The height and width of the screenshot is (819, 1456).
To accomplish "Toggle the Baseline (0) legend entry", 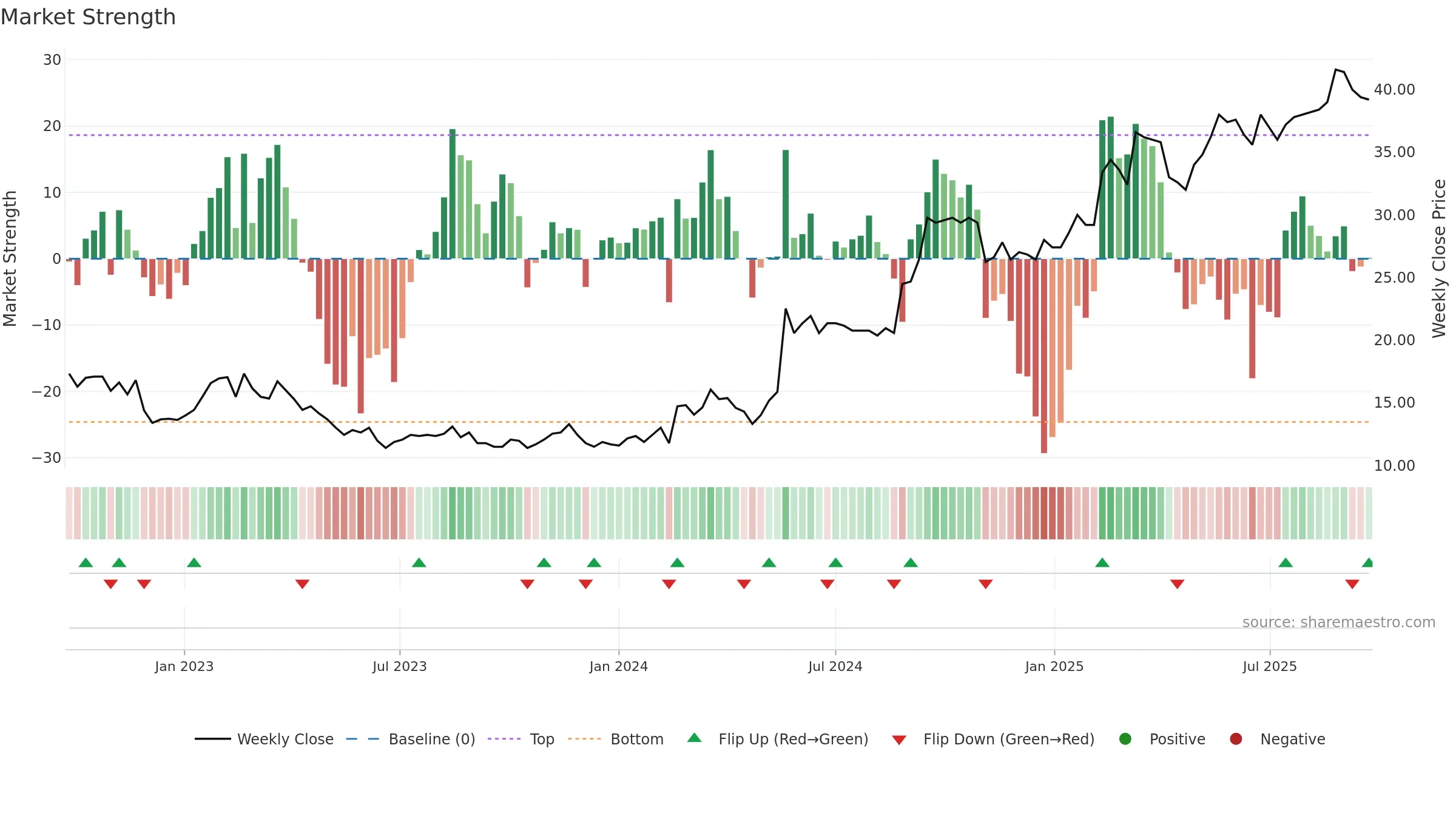I will [411, 739].
